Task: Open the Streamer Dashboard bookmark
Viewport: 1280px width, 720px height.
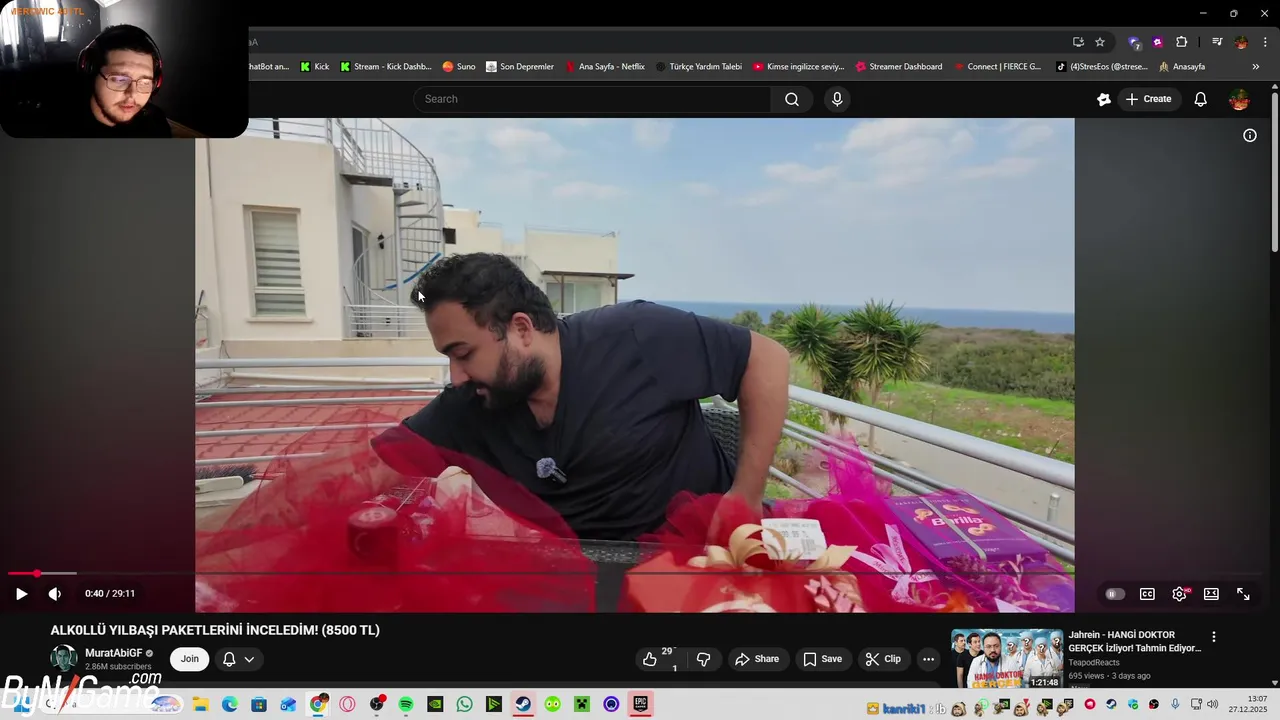Action: pyautogui.click(x=899, y=67)
